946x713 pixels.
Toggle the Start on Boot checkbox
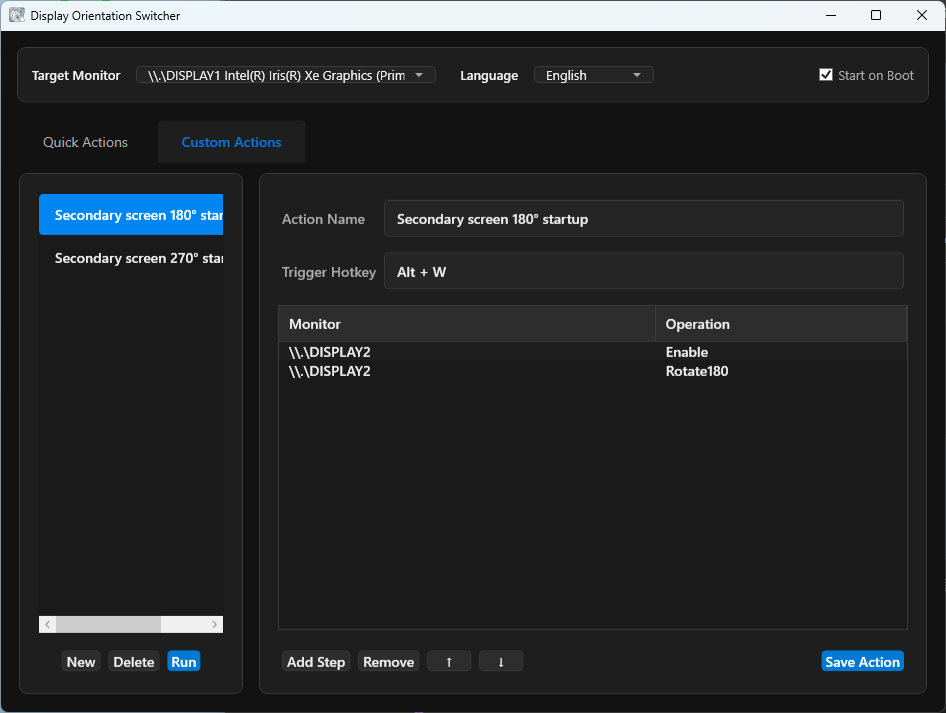pos(826,75)
